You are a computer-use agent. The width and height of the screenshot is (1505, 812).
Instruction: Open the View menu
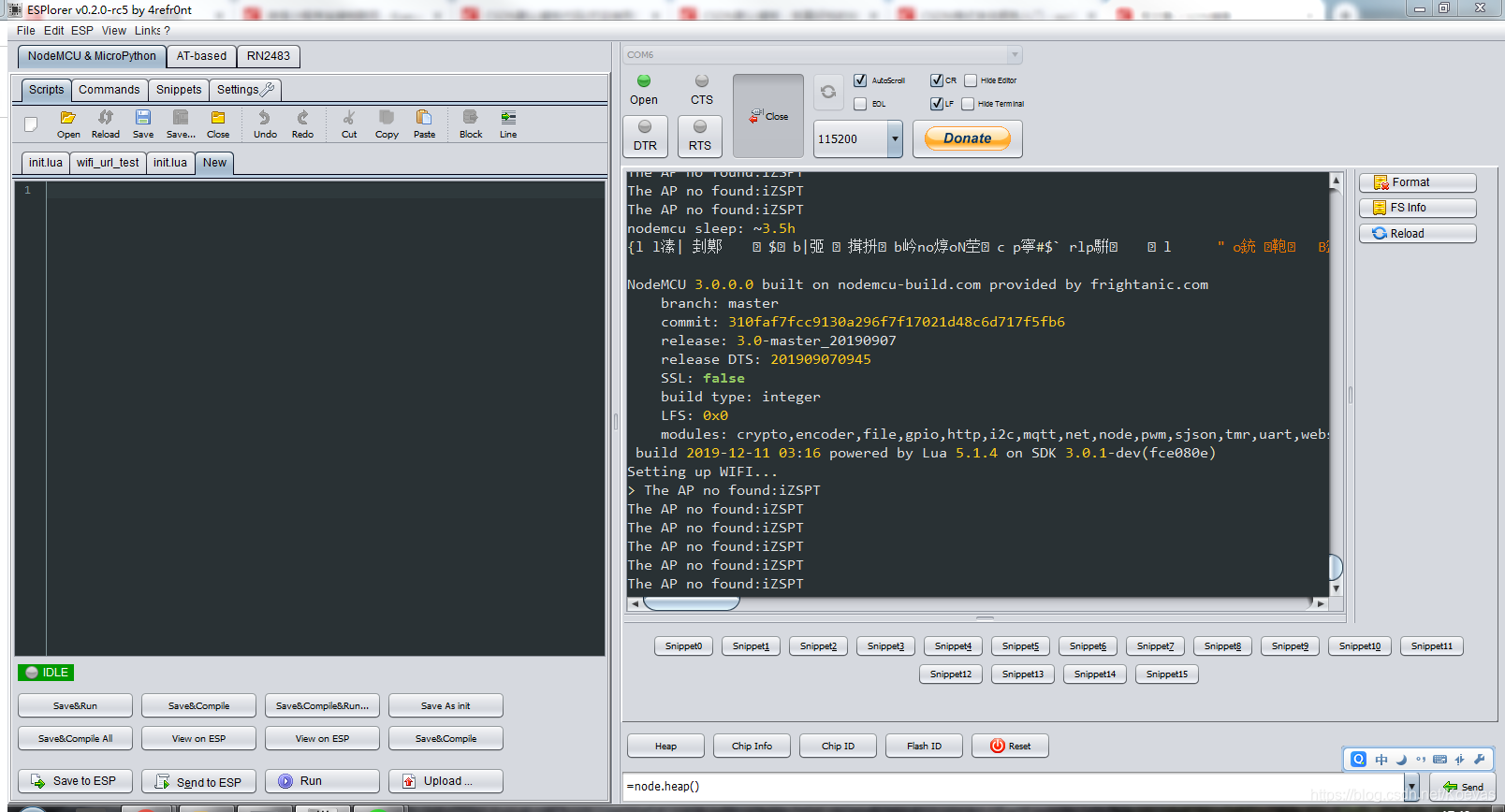114,31
